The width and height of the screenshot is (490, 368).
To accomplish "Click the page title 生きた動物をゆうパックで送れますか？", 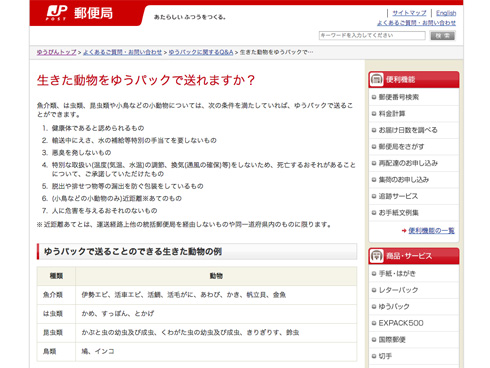I will [146, 80].
